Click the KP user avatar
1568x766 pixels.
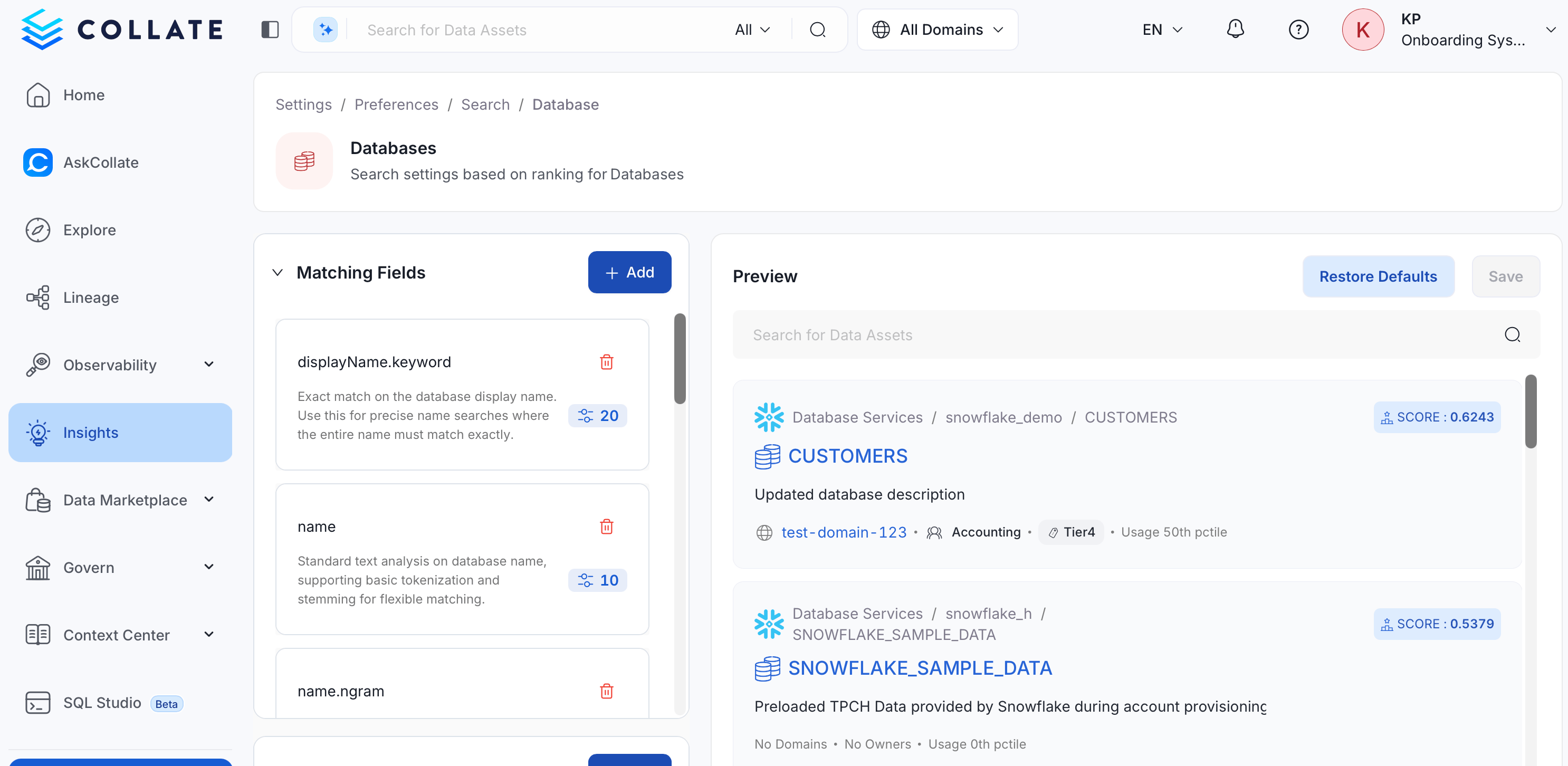click(x=1363, y=29)
